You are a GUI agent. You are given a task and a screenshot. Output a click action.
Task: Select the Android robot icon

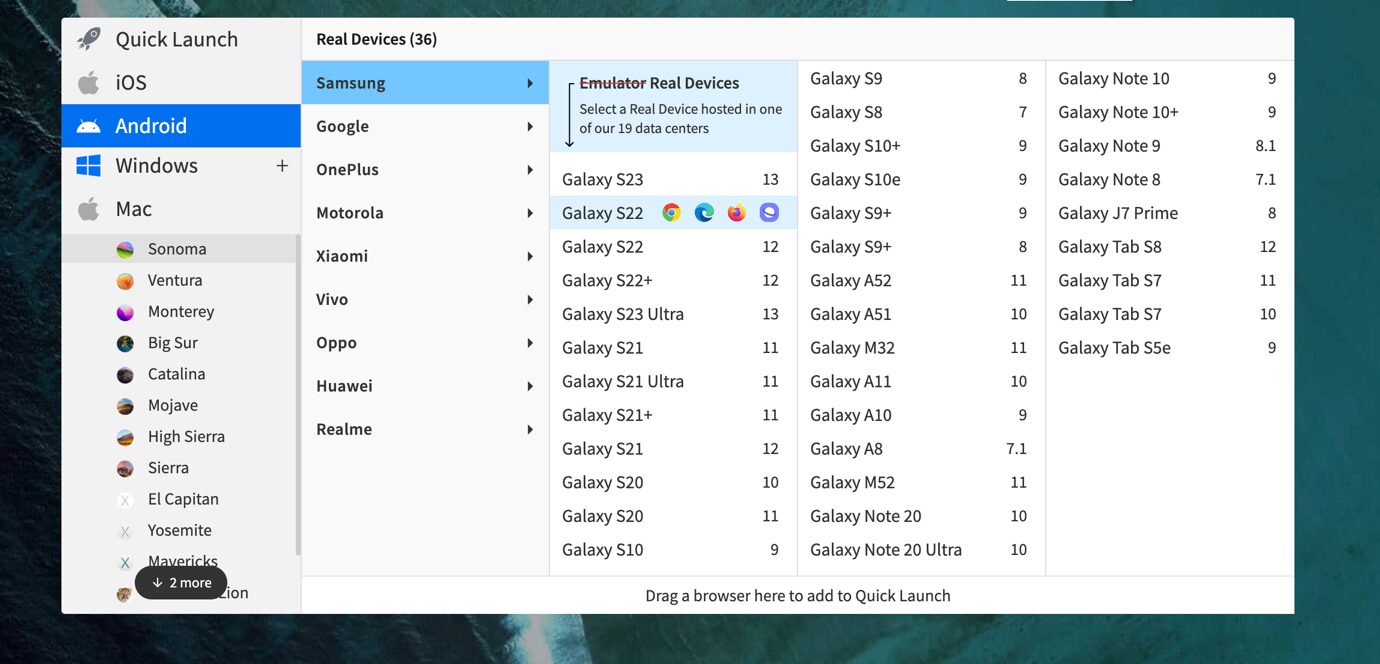pyautogui.click(x=88, y=125)
